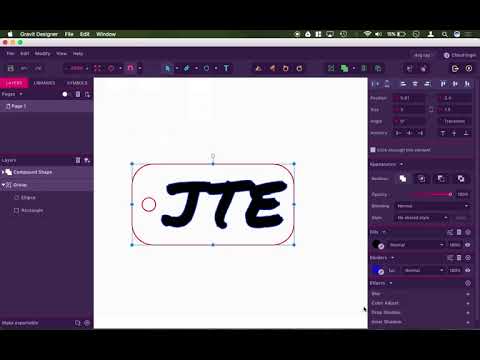Open the black fill color swatch
This screenshot has width=480, height=360.
(x=376, y=244)
